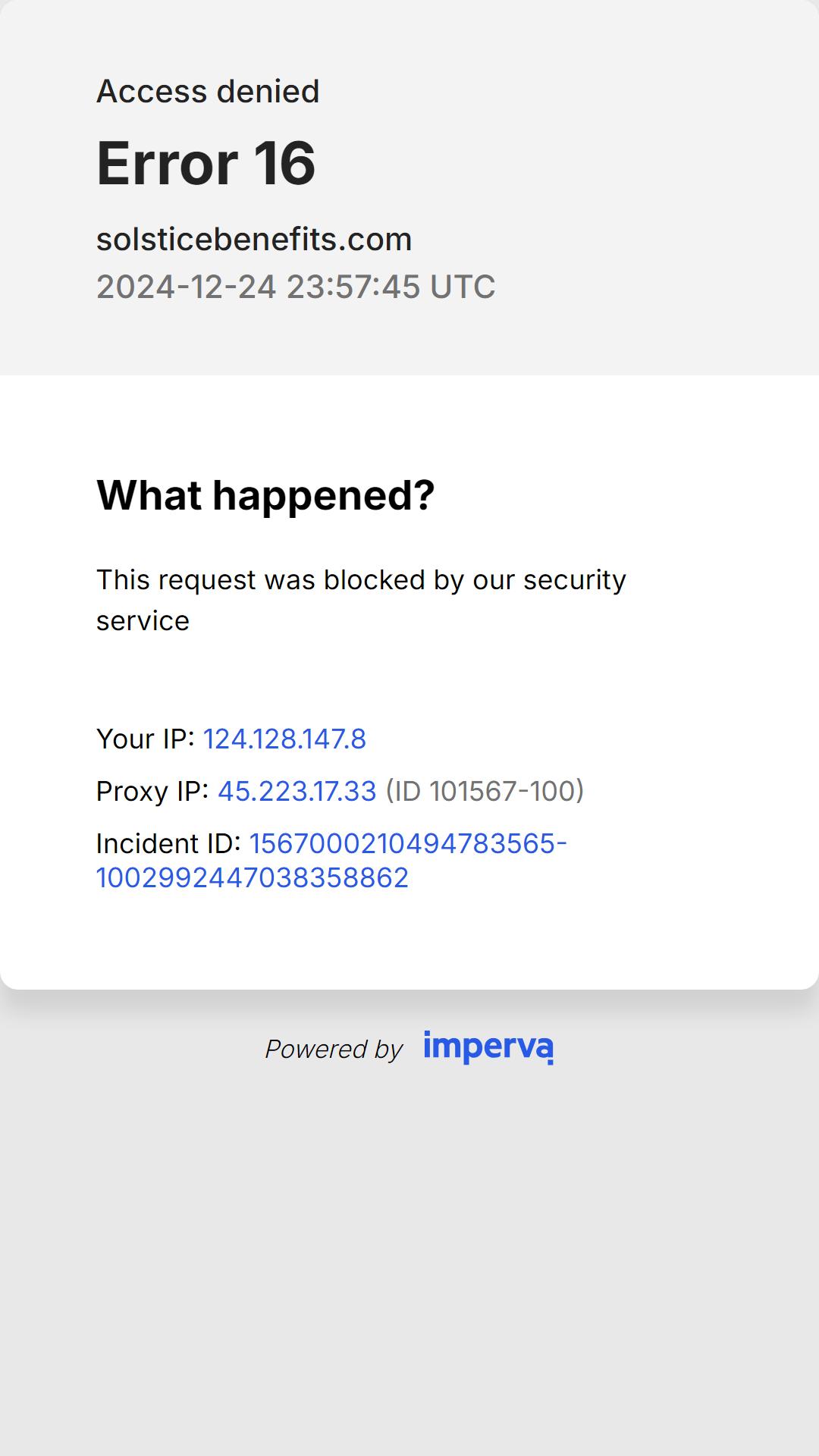Click the Proxy IP label
819x1456 pixels.
tap(152, 791)
